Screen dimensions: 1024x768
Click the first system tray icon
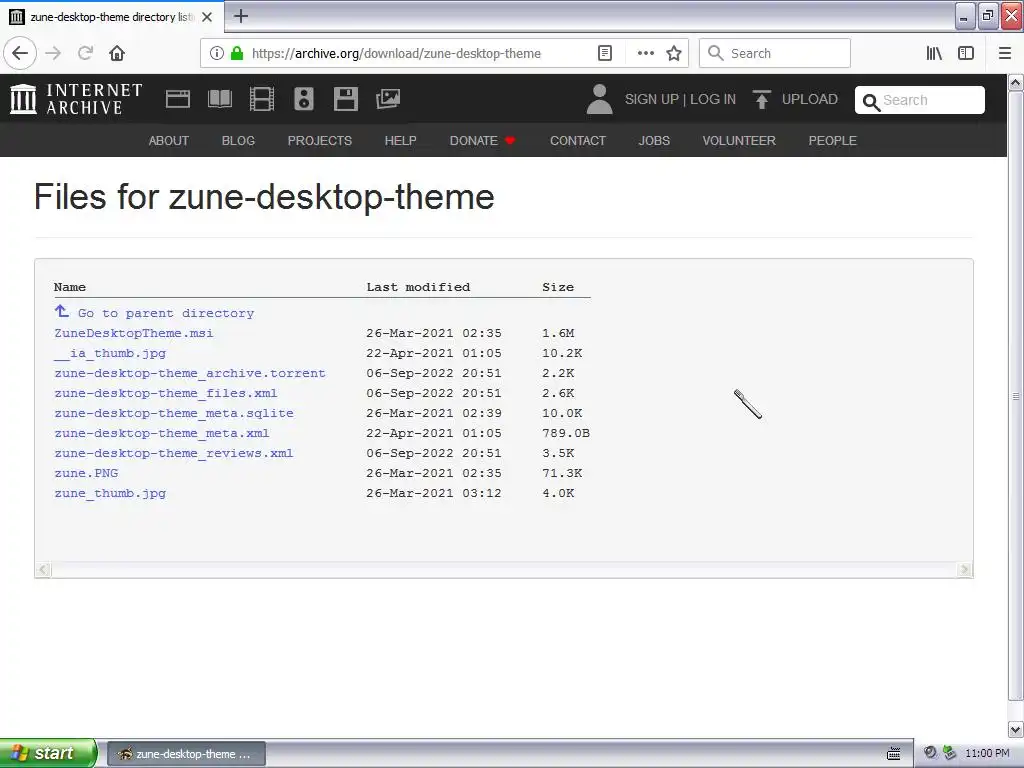tap(930, 753)
